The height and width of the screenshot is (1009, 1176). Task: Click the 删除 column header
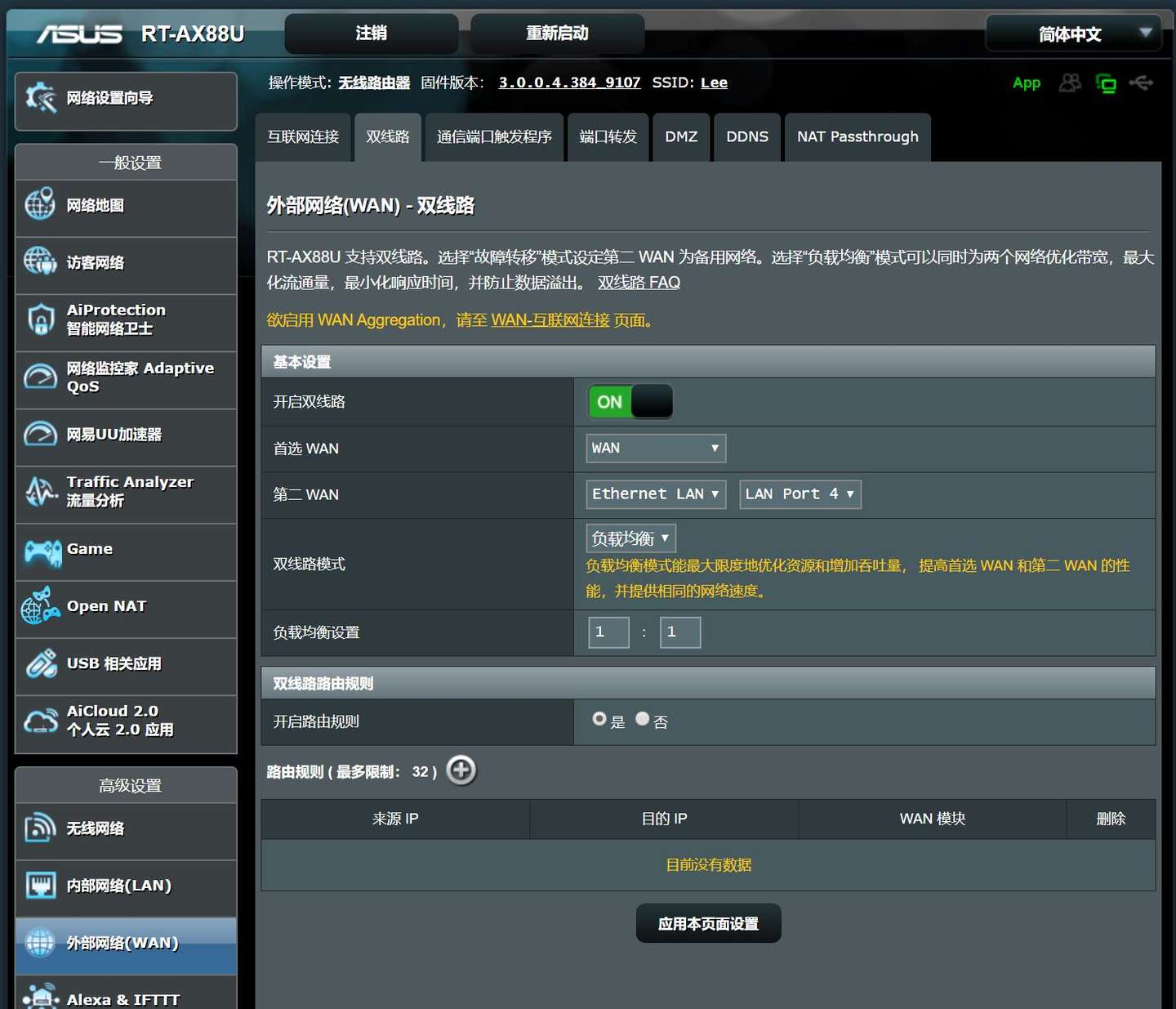[1111, 819]
